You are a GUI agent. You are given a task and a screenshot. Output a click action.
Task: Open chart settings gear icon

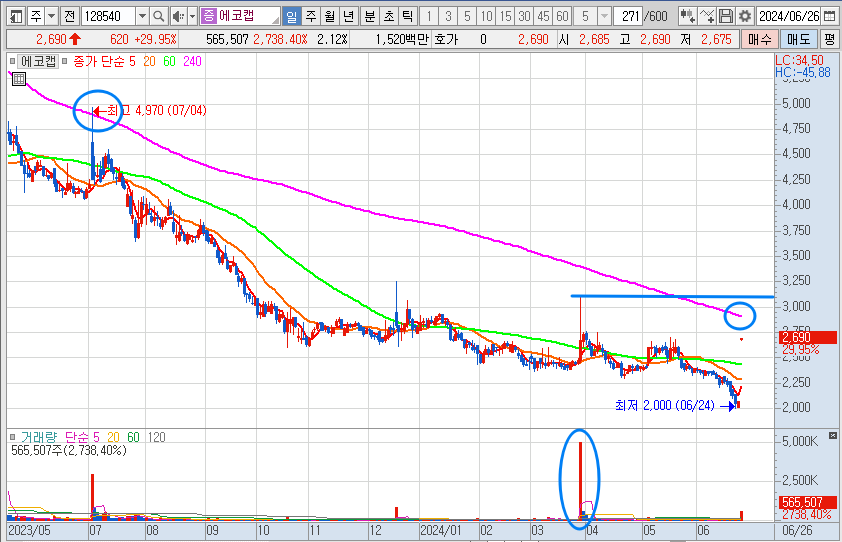click(x=745, y=16)
